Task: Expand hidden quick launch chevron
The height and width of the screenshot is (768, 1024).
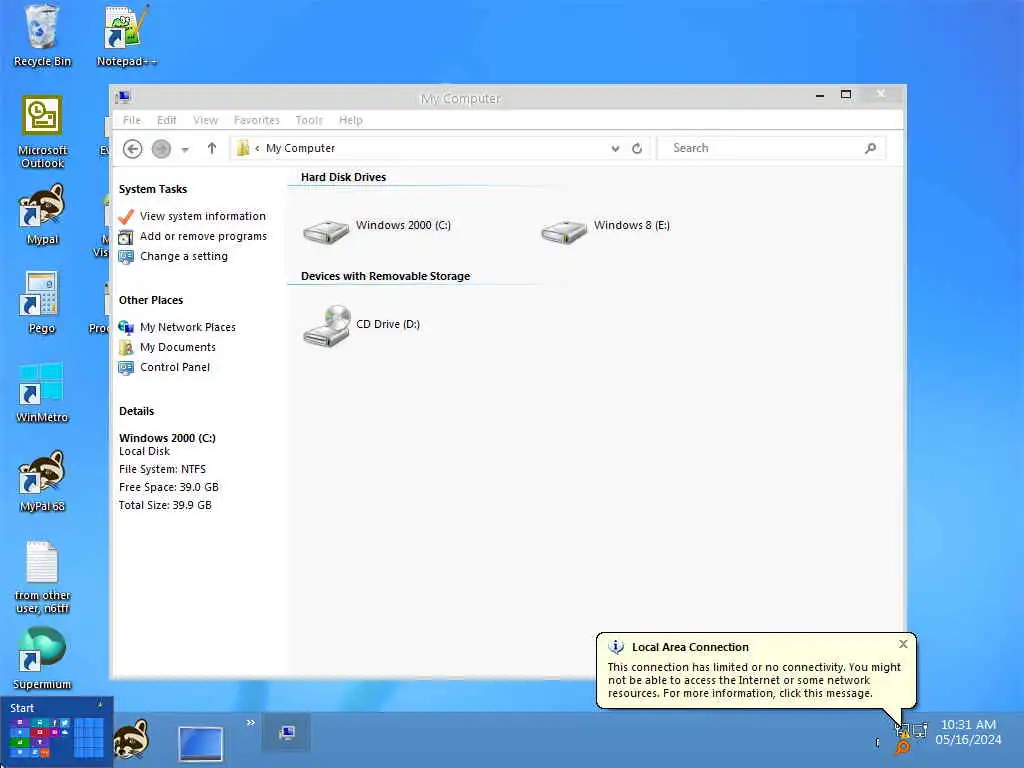Action: tap(250, 722)
